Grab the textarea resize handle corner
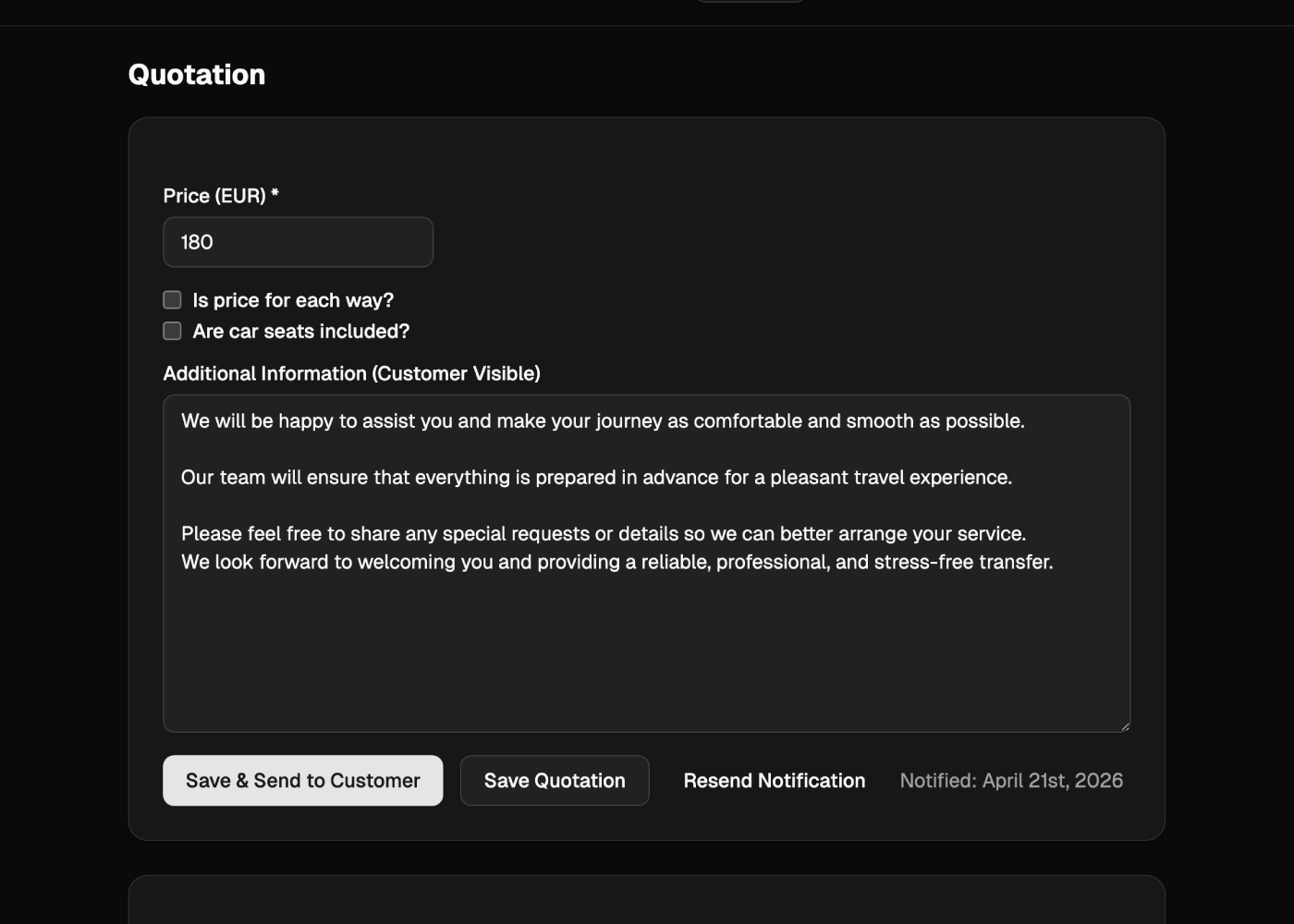1294x924 pixels. tap(1124, 726)
